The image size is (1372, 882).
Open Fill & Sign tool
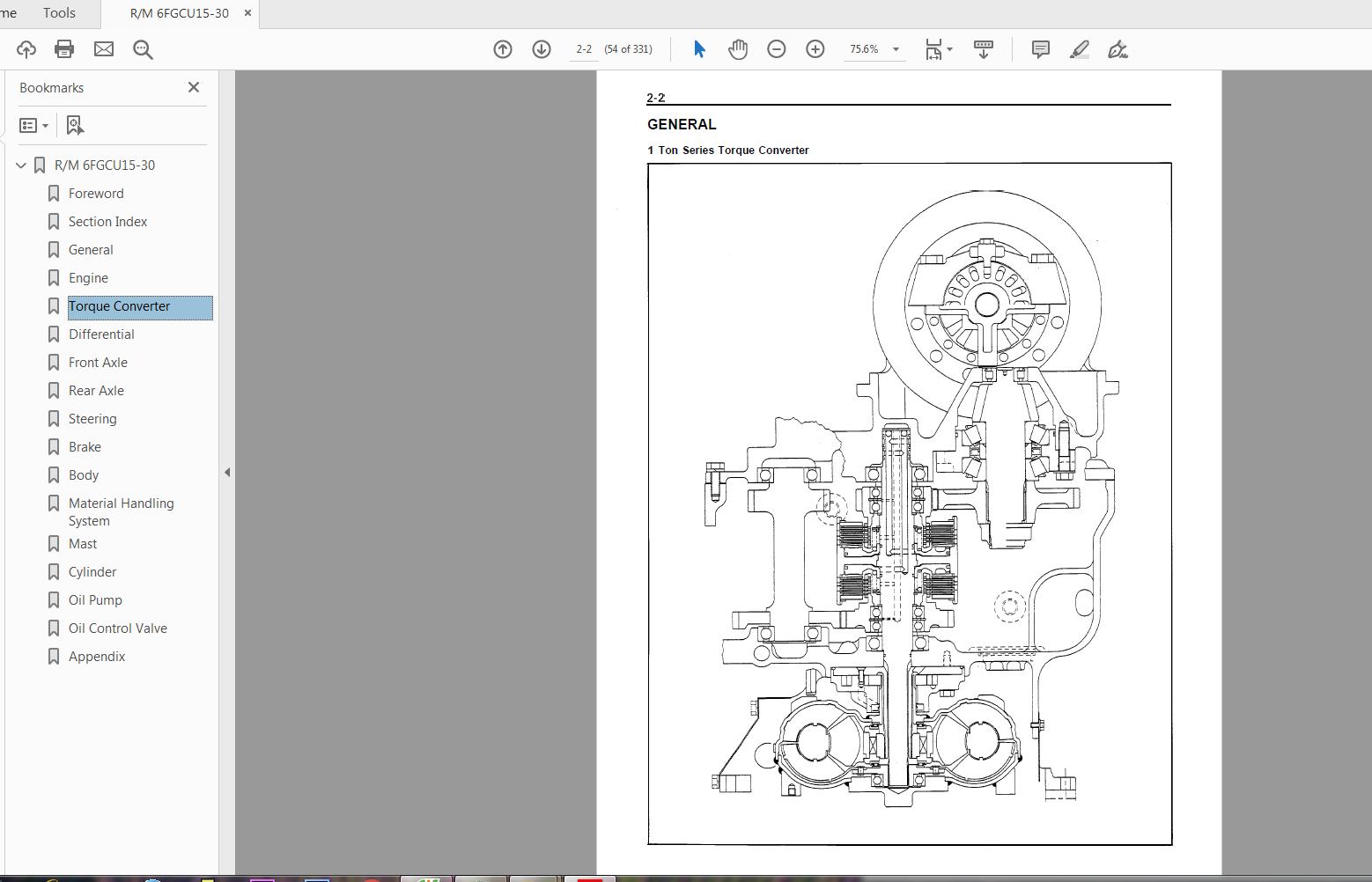tap(1118, 49)
